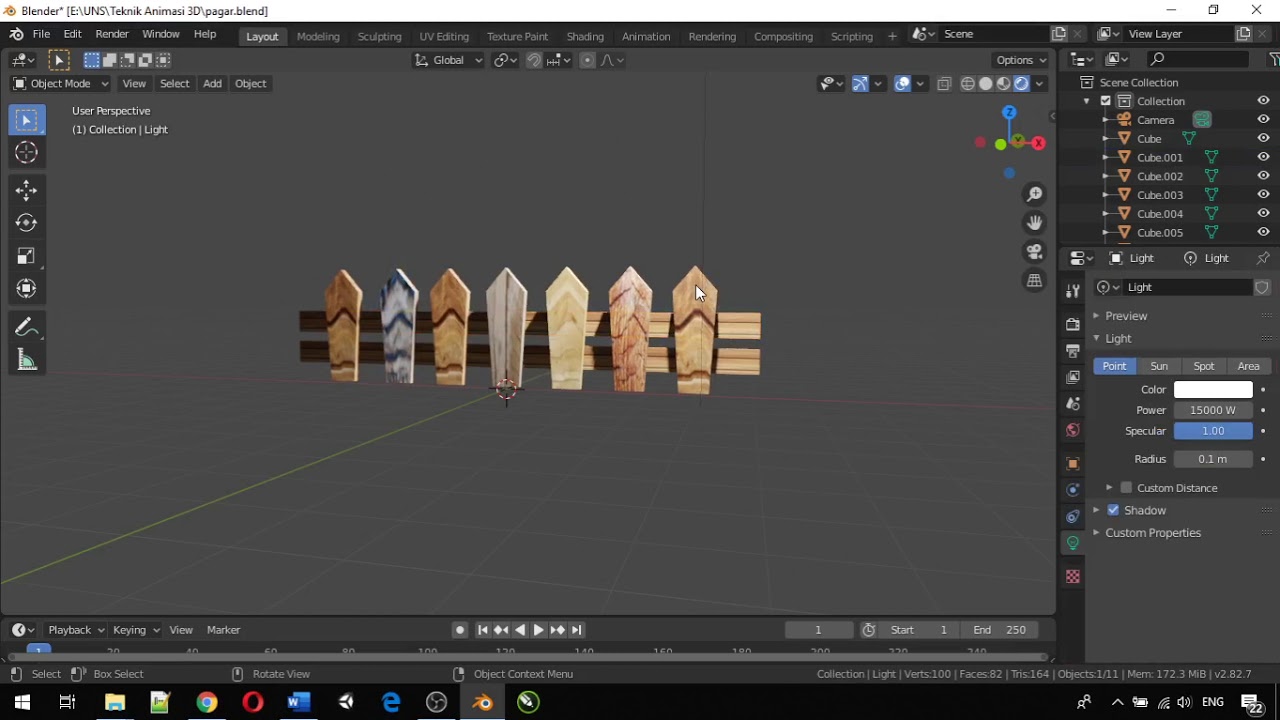Viewport: 1280px width, 720px height.
Task: Select the Cursor tool in toolbar
Action: (27, 153)
